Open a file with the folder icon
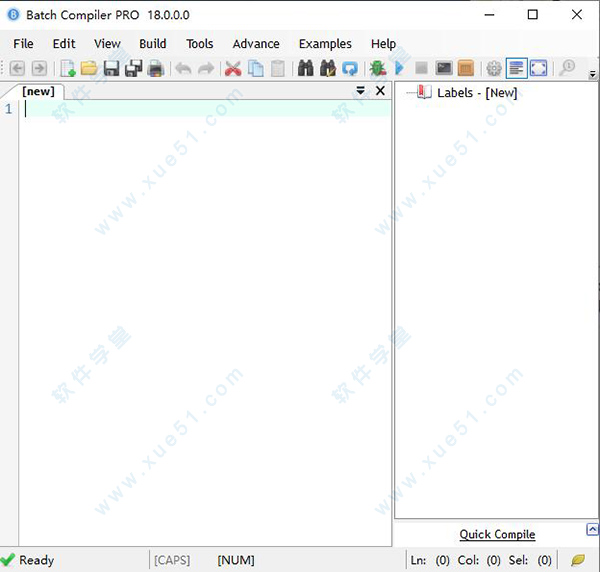The image size is (600, 572). coord(89,68)
